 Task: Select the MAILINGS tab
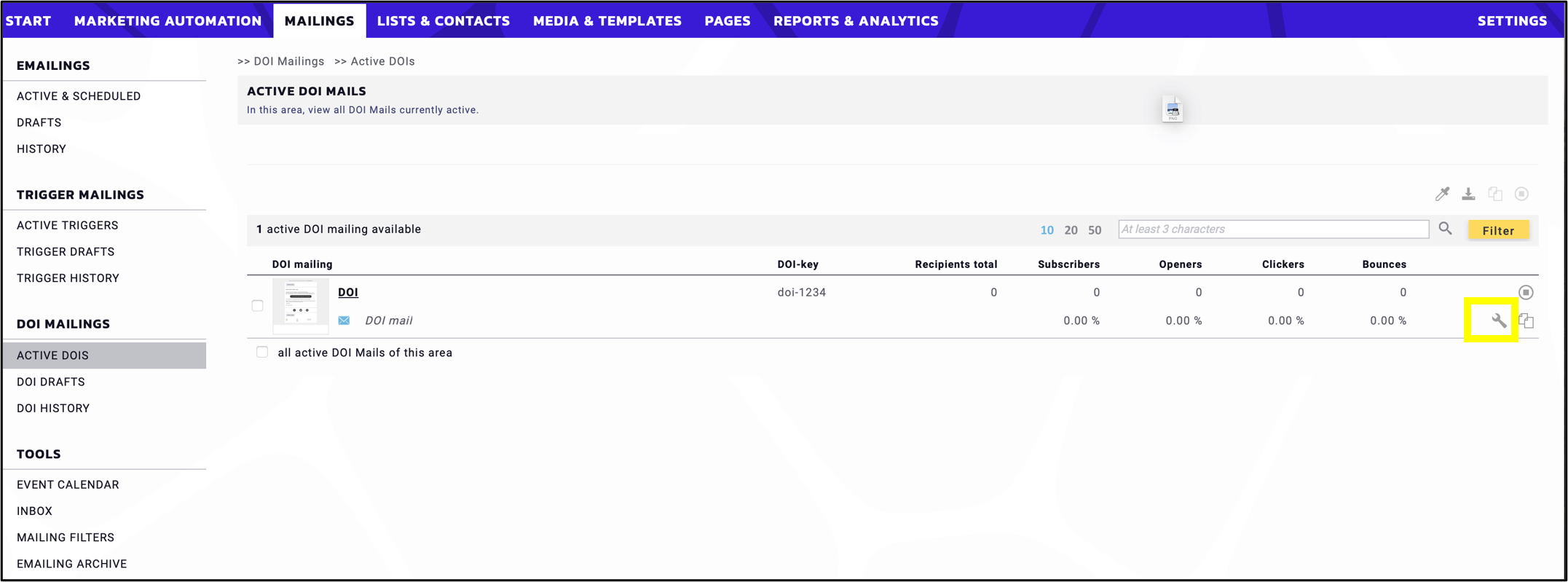pos(320,21)
